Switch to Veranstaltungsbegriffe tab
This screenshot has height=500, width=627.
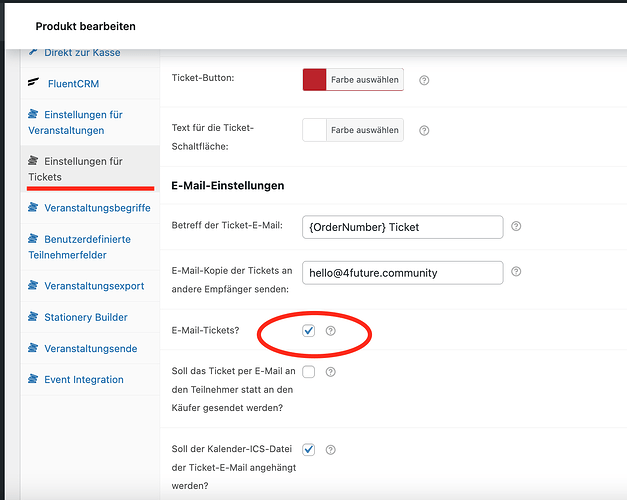click(x=97, y=208)
